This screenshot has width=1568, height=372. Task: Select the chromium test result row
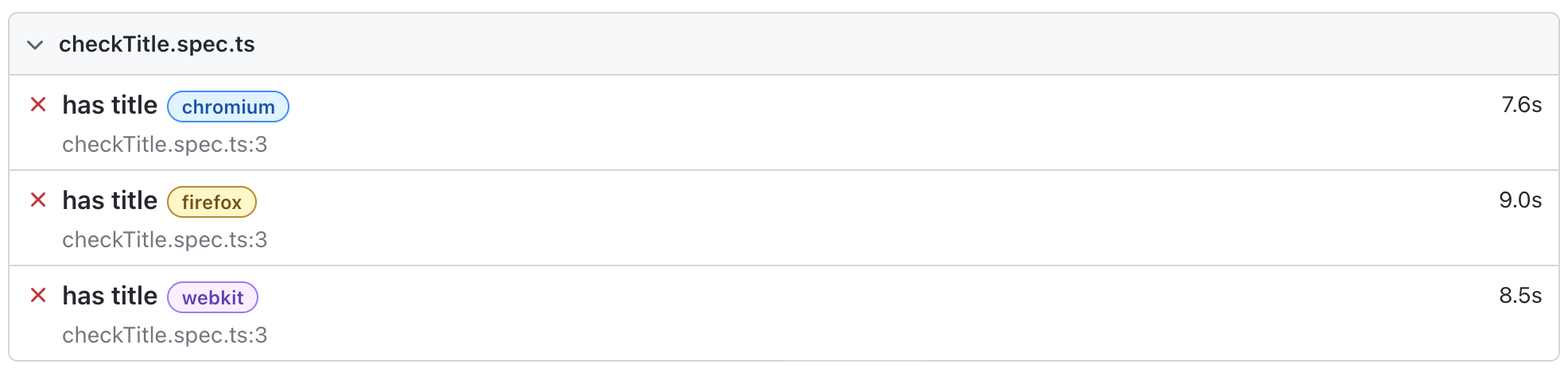tap(795, 123)
